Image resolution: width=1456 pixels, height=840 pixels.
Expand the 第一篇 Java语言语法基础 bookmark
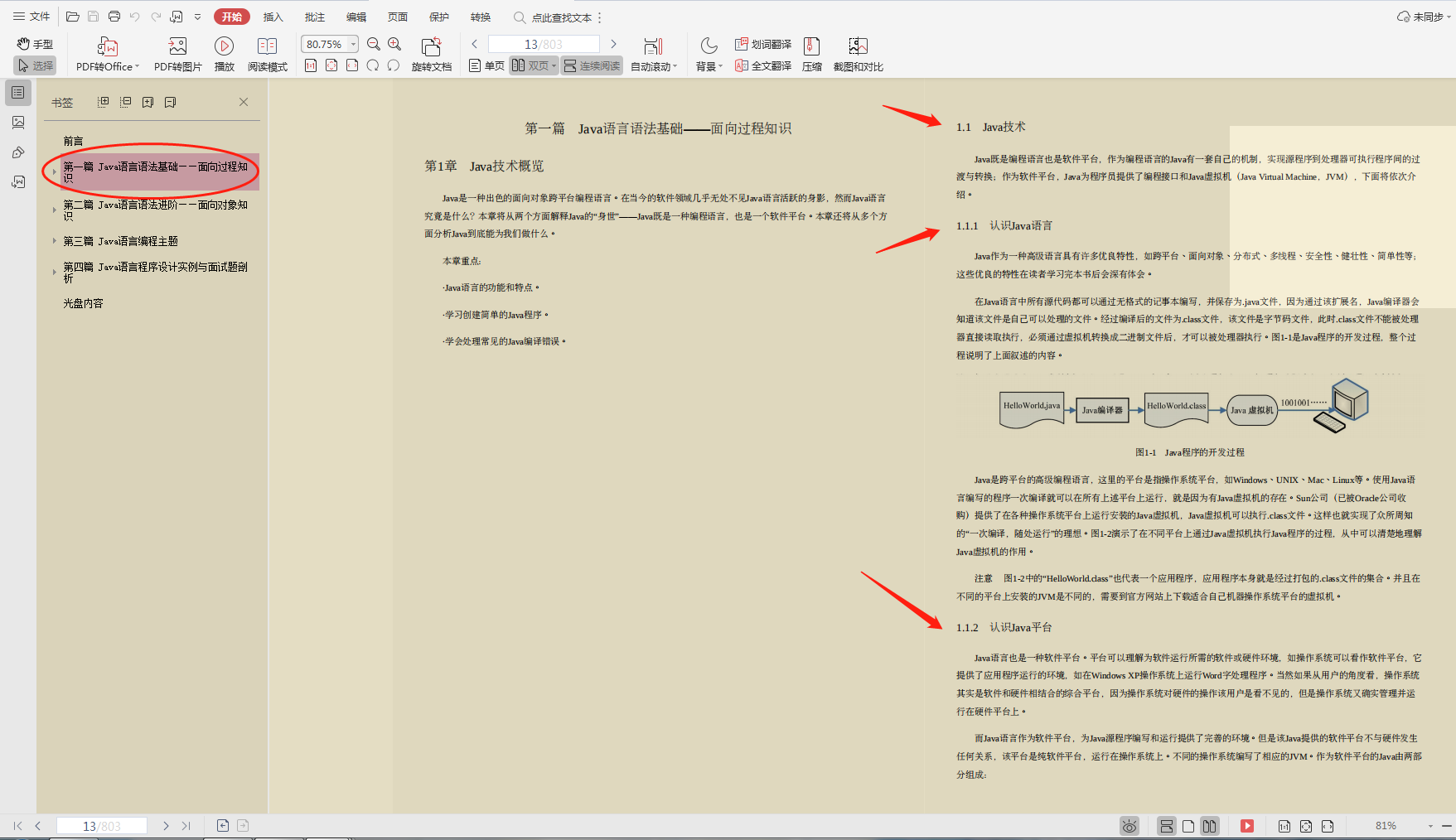click(x=55, y=171)
